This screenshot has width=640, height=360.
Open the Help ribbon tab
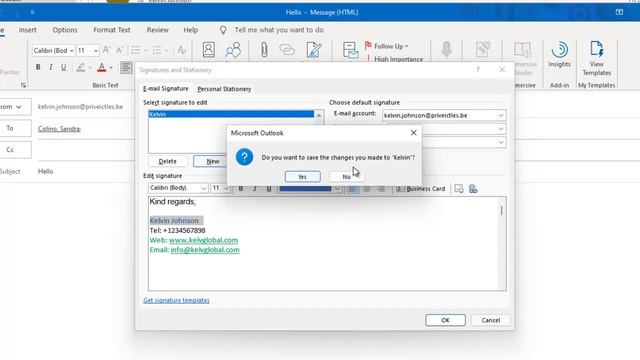[190, 30]
